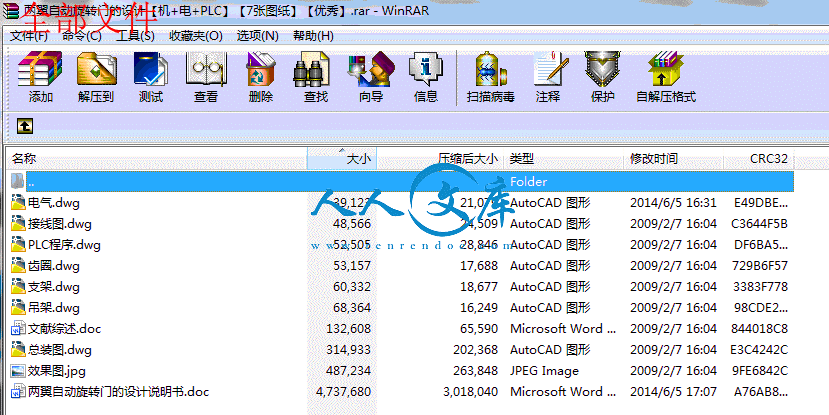Image resolution: width=829 pixels, height=415 pixels.
Task: Open the 收藏夹(O) menu
Action: [x=196, y=36]
